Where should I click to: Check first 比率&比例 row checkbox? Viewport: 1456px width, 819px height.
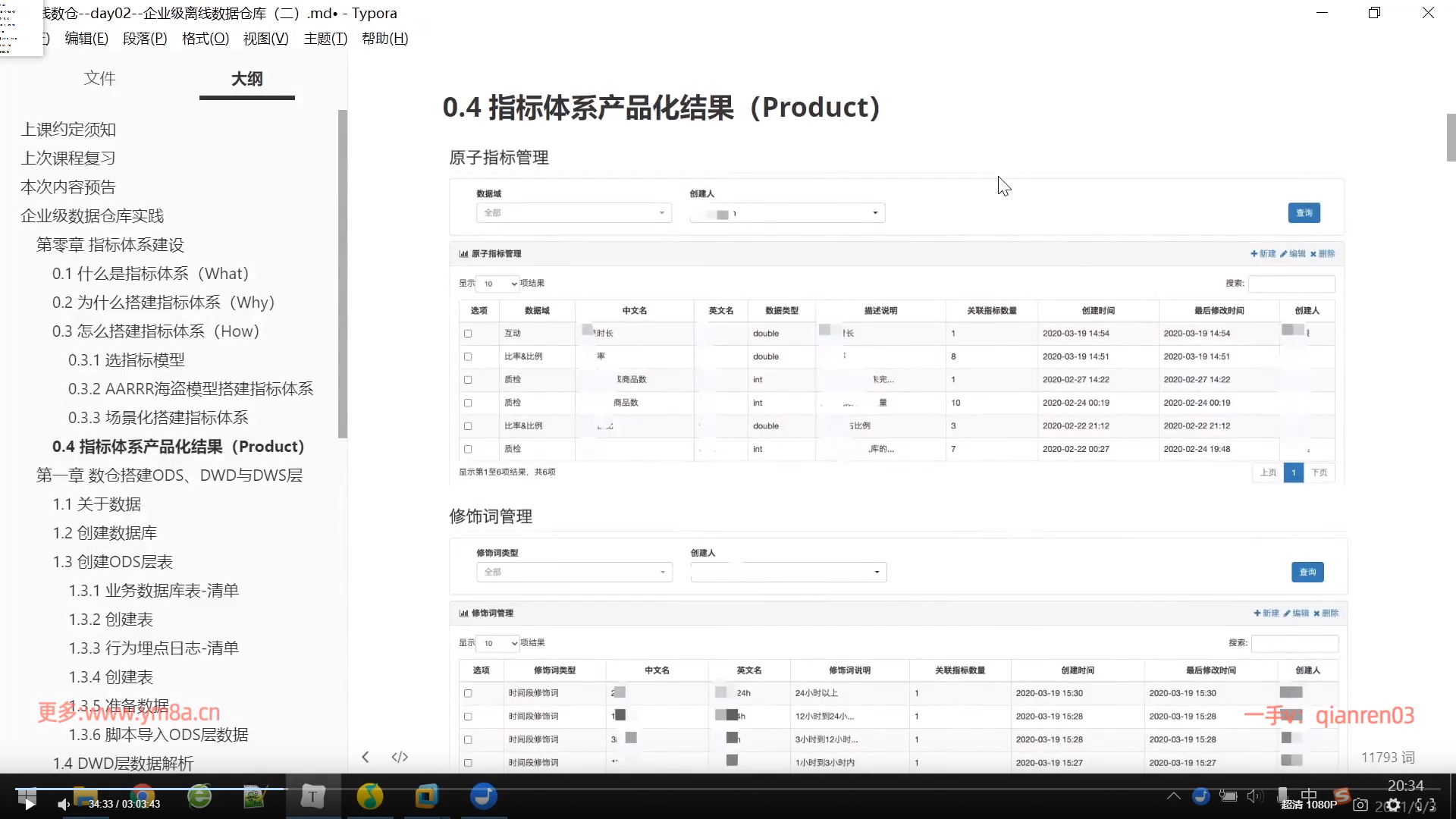coord(468,356)
